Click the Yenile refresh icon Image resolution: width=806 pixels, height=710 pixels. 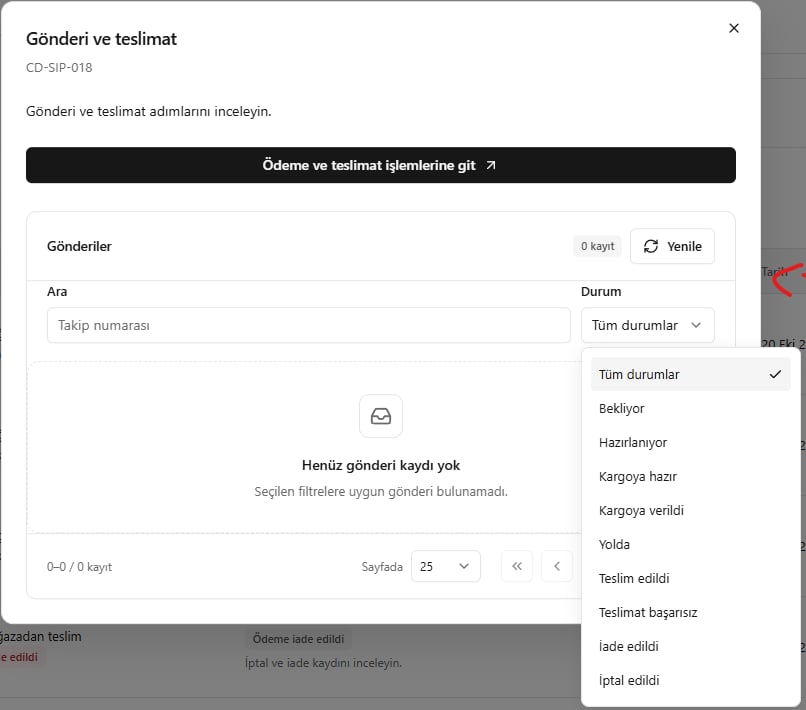651,246
